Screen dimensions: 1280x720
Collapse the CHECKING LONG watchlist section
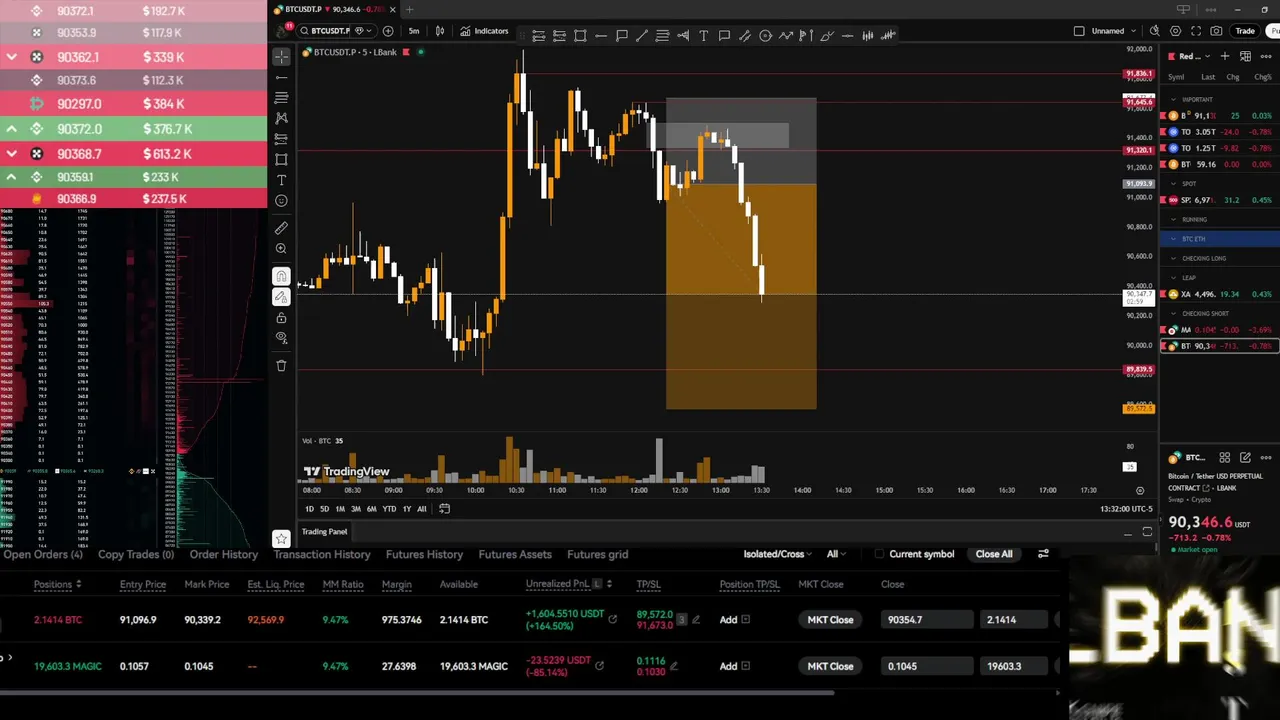1174,258
